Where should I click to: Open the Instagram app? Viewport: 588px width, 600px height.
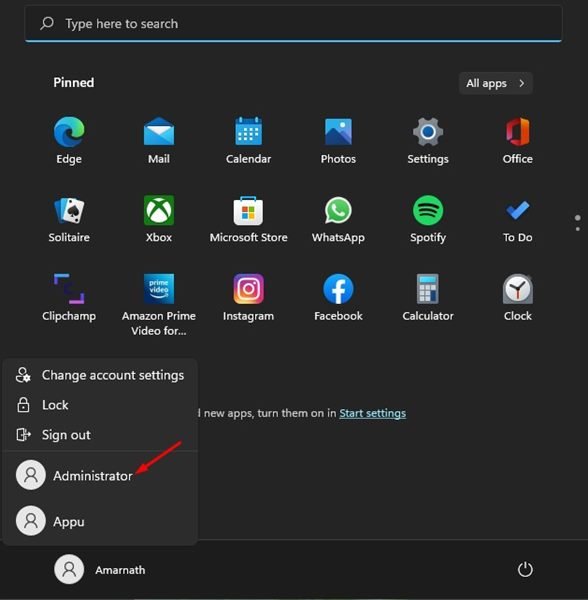(x=248, y=298)
